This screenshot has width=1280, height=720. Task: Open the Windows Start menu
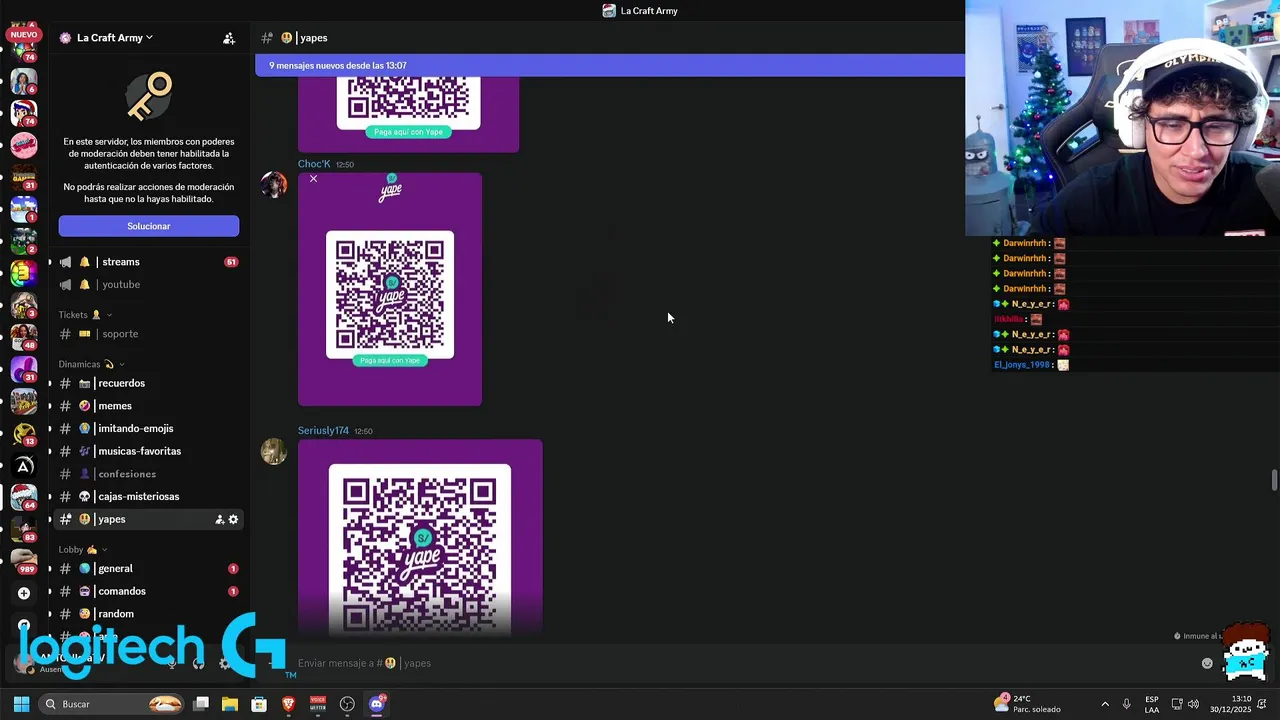tap(21, 704)
